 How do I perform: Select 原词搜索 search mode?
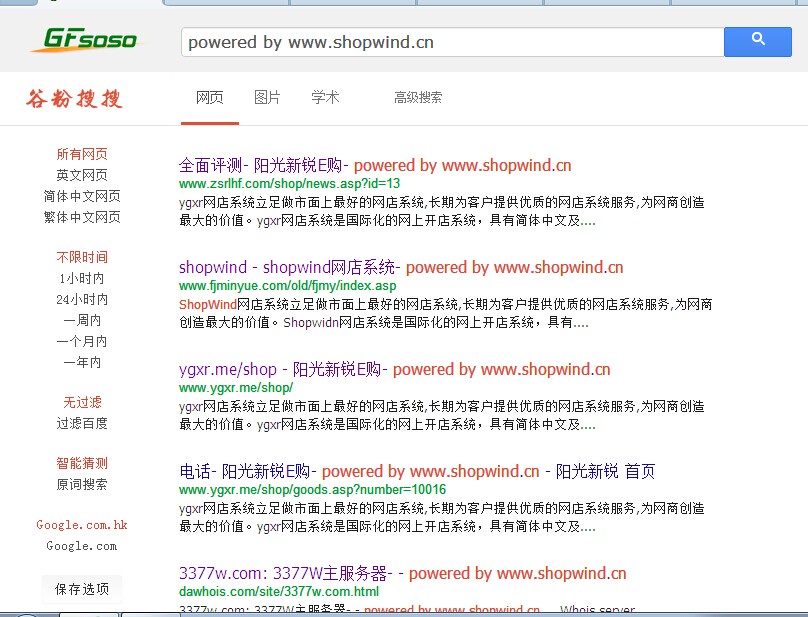(x=82, y=484)
